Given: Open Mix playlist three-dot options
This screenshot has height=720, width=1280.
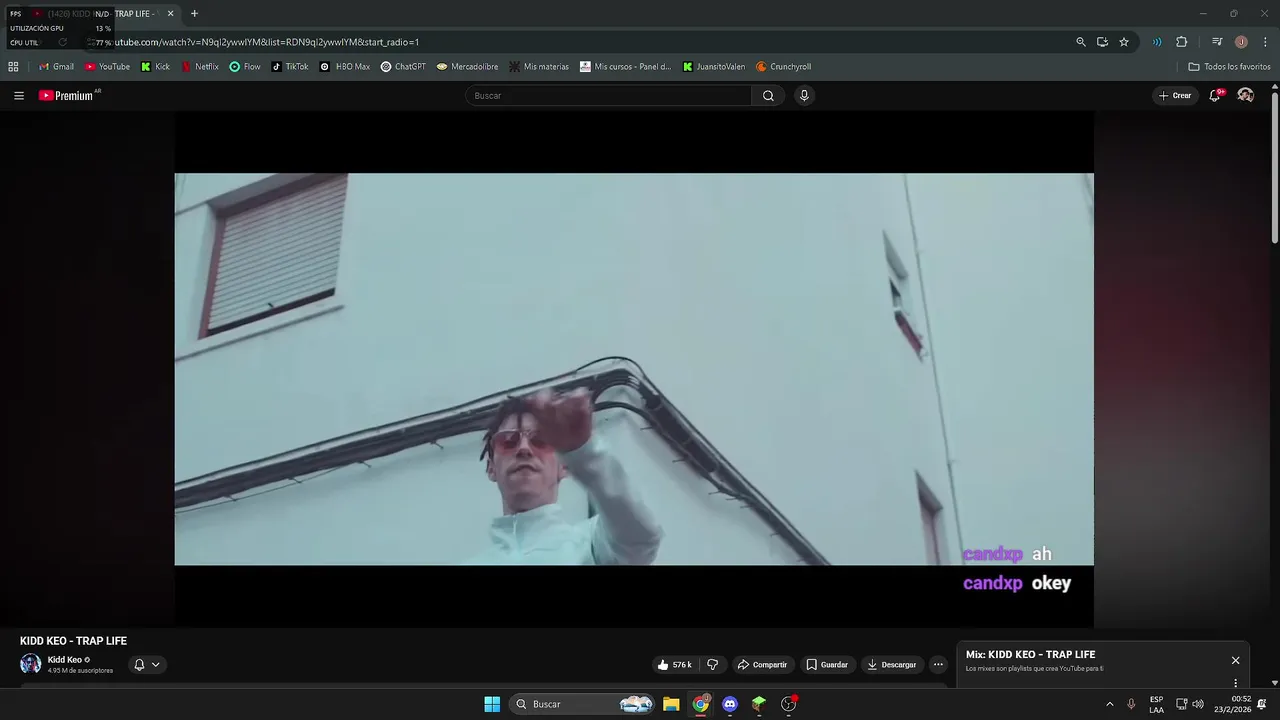Looking at the screenshot, I should click(1235, 683).
